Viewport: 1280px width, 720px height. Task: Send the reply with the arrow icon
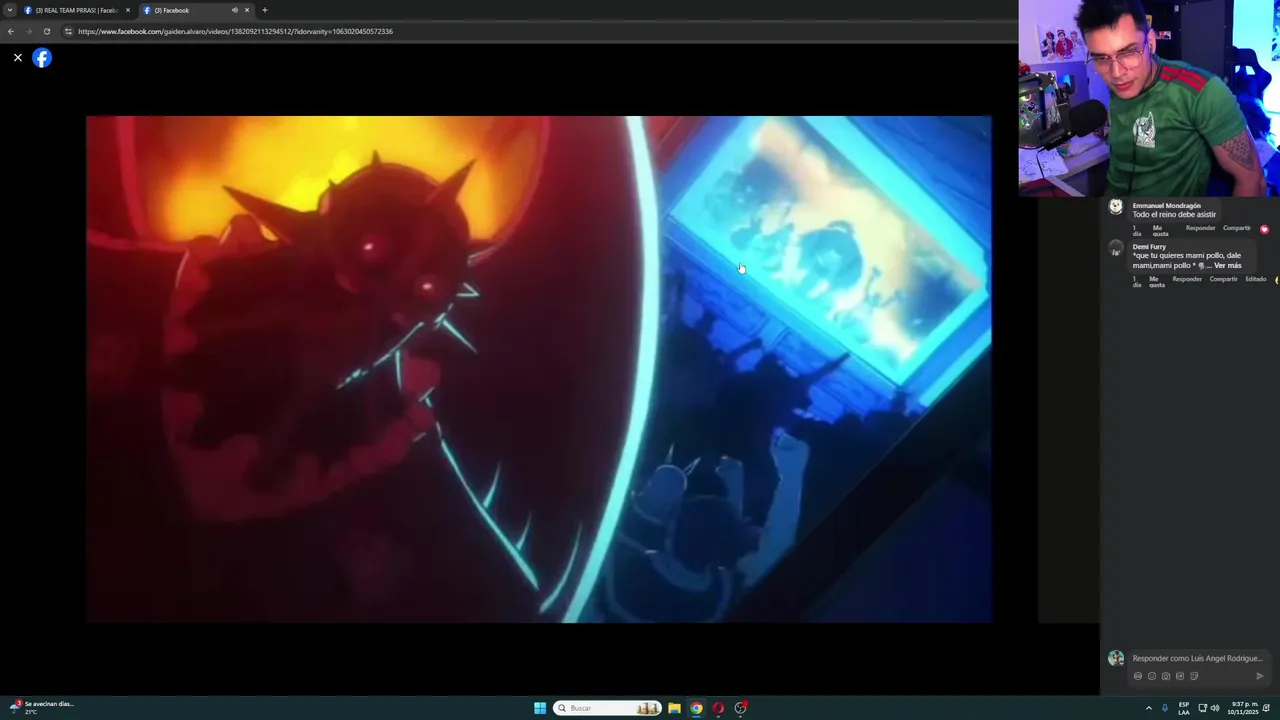click(x=1259, y=676)
